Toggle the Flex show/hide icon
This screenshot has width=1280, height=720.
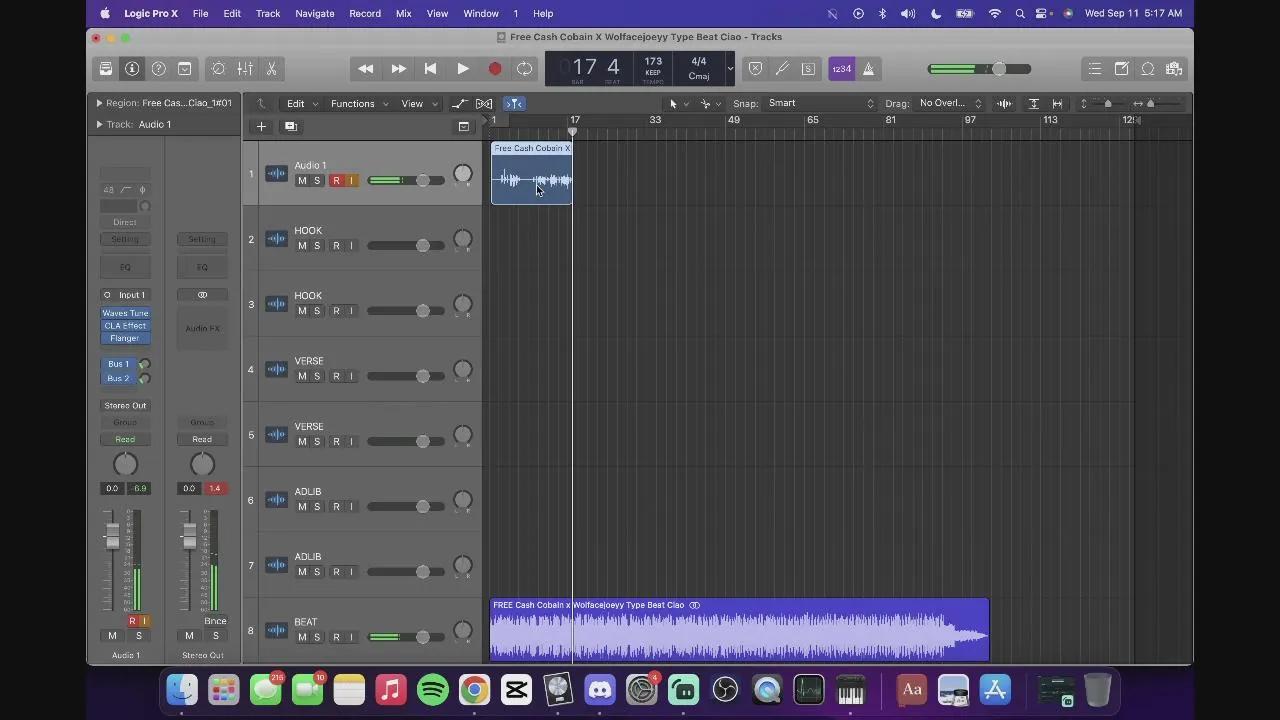click(x=484, y=103)
